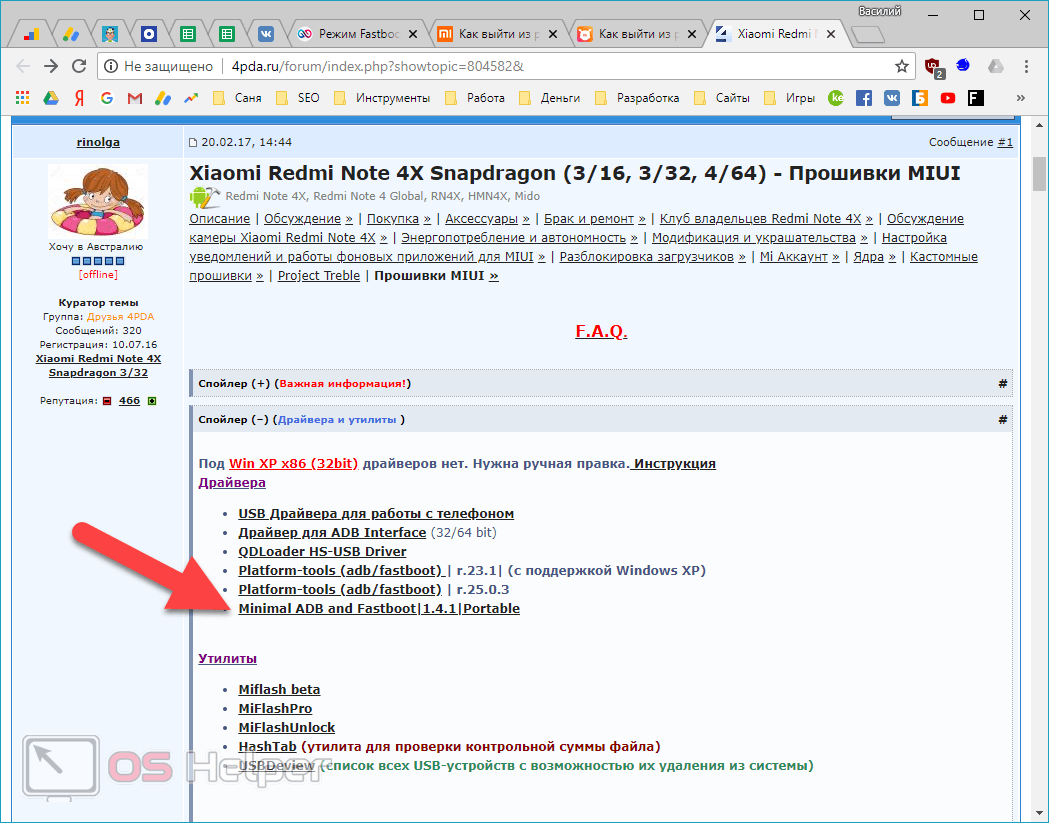This screenshot has width=1049, height=823.
Task: Open the black F bookmark icon
Action: (976, 98)
